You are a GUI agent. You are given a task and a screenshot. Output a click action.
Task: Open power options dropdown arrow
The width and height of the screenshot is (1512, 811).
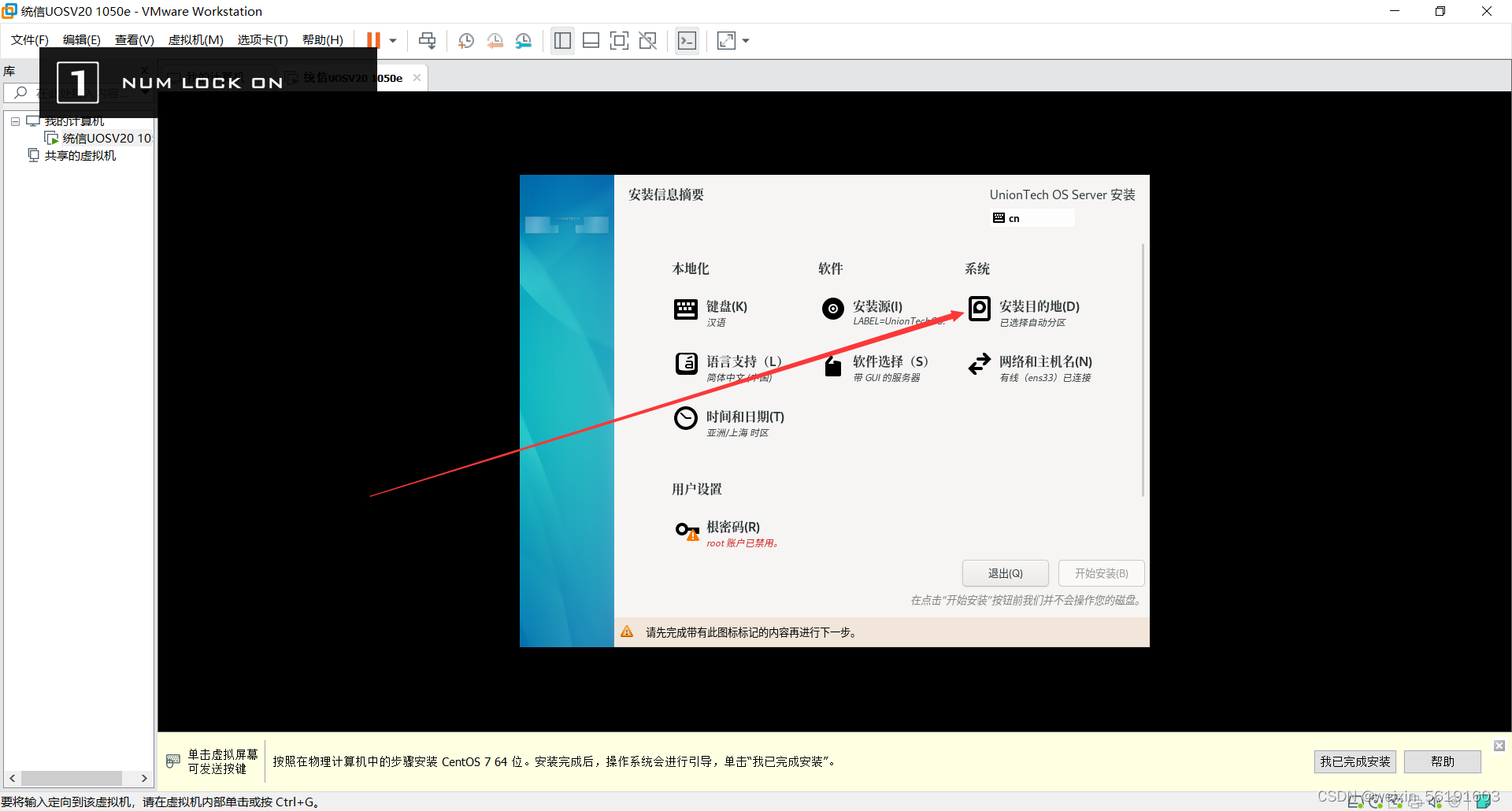click(x=393, y=40)
